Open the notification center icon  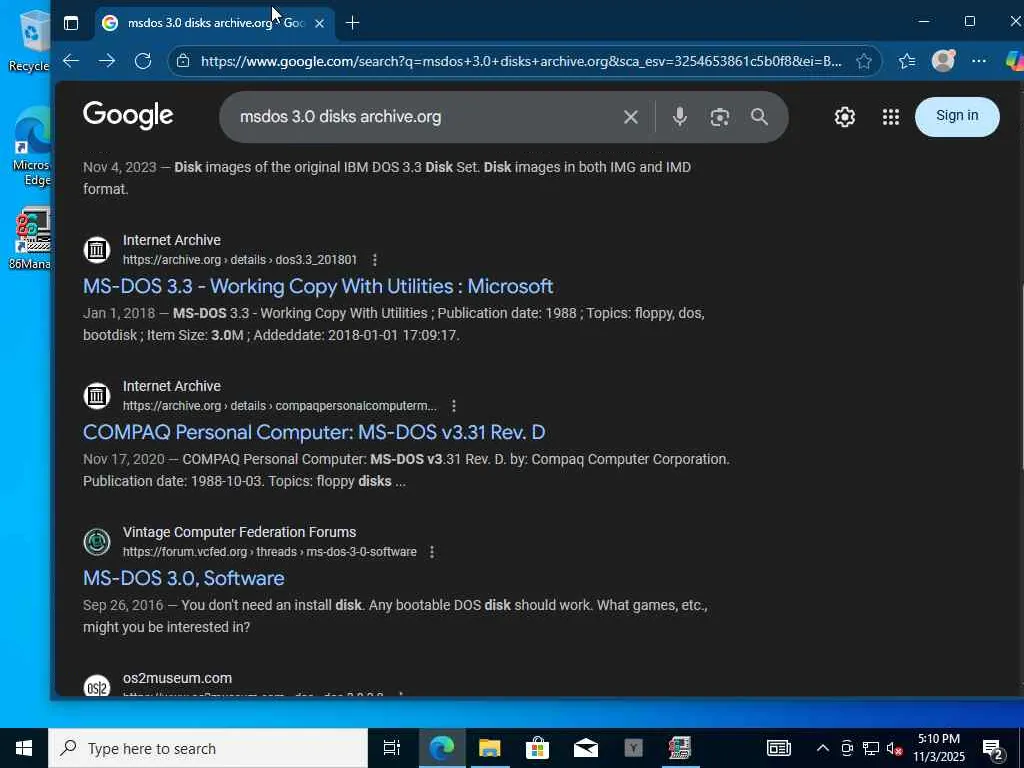pyautogui.click(x=993, y=748)
